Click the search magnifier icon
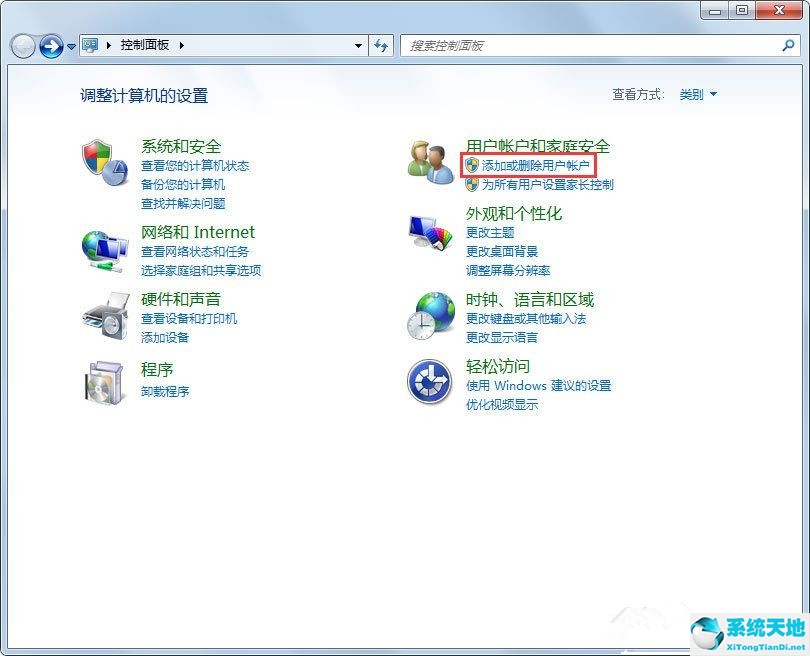This screenshot has width=810, height=656. pyautogui.click(x=790, y=45)
